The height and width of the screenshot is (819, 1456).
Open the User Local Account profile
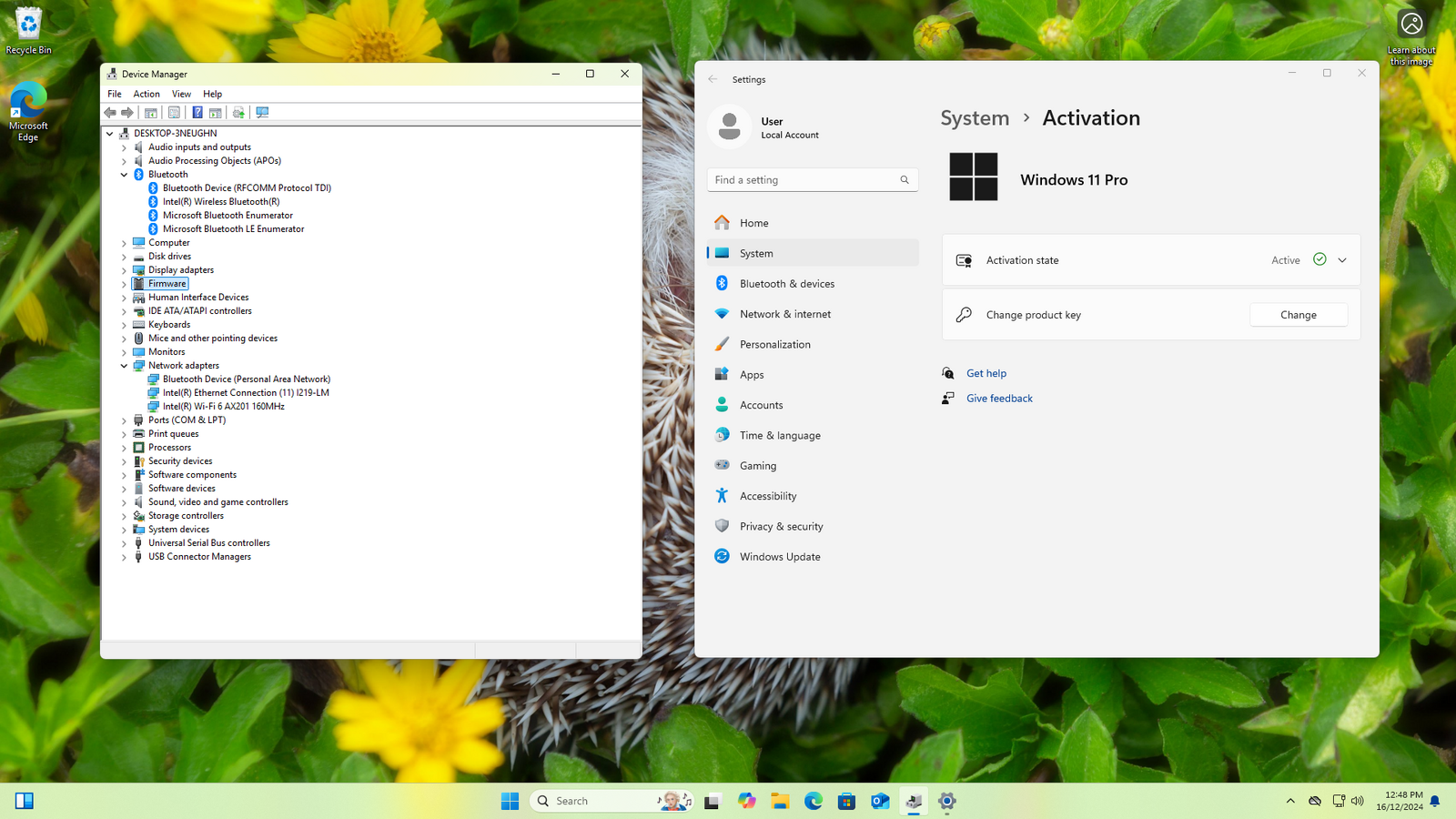point(764,127)
